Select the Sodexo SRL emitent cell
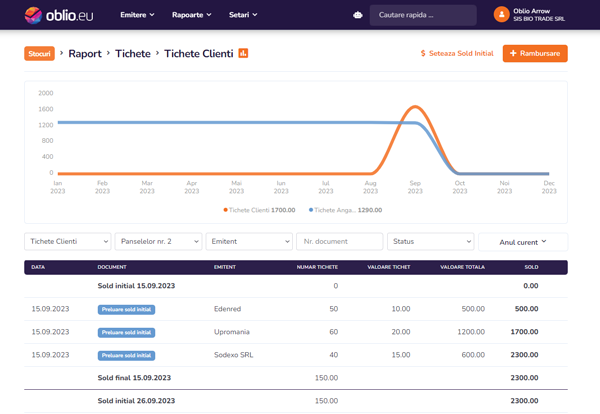Viewport: 600px width, 414px height. (x=233, y=355)
